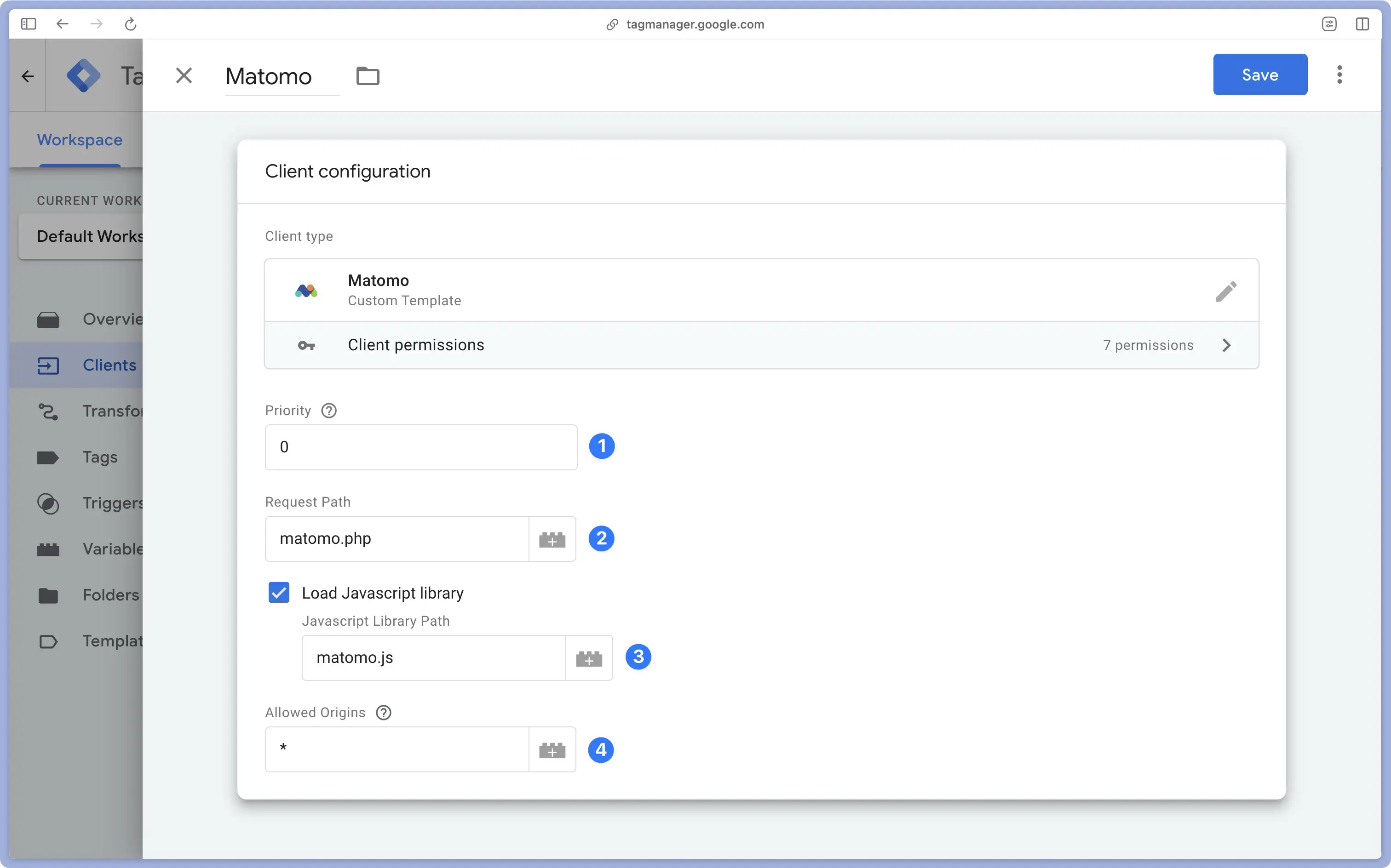Click the Overview briefcase icon in the sidebar

click(x=48, y=320)
